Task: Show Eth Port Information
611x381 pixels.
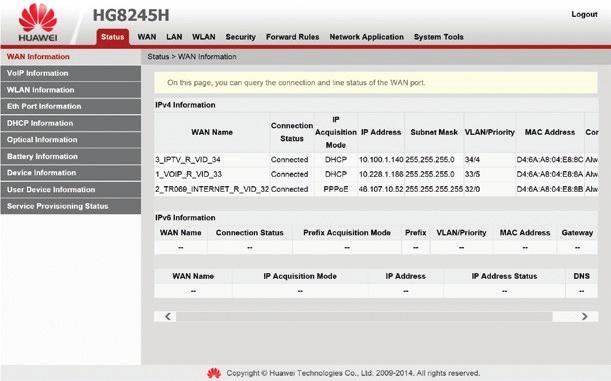Action: pyautogui.click(x=71, y=106)
